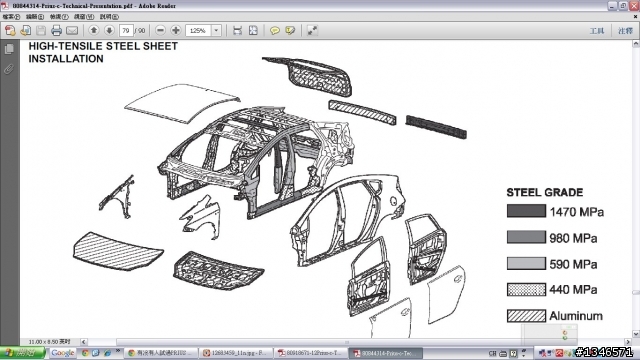
Task: Click the fit width scrolling icon
Action: coord(237,31)
